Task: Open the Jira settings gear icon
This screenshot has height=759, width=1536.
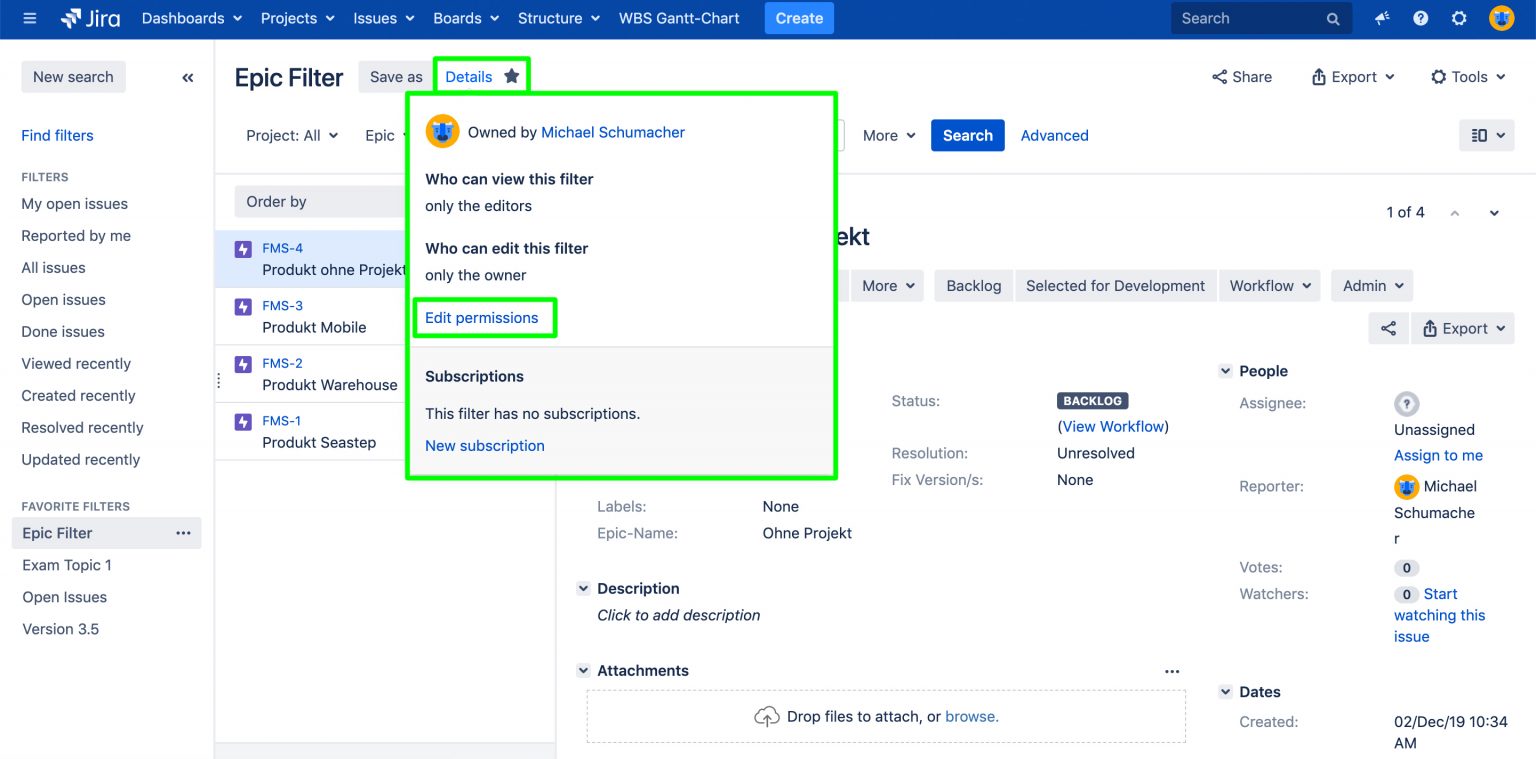Action: click(x=1459, y=18)
